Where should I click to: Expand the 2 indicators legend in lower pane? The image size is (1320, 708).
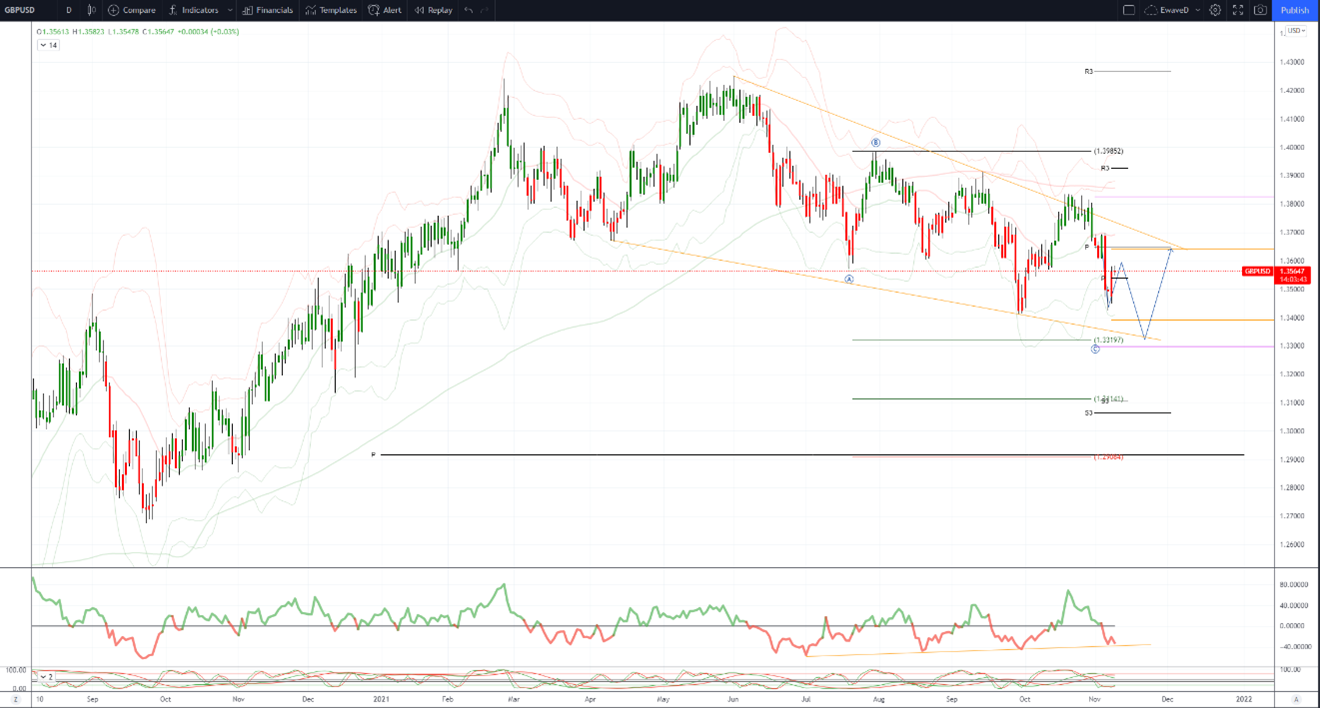pyautogui.click(x=46, y=677)
